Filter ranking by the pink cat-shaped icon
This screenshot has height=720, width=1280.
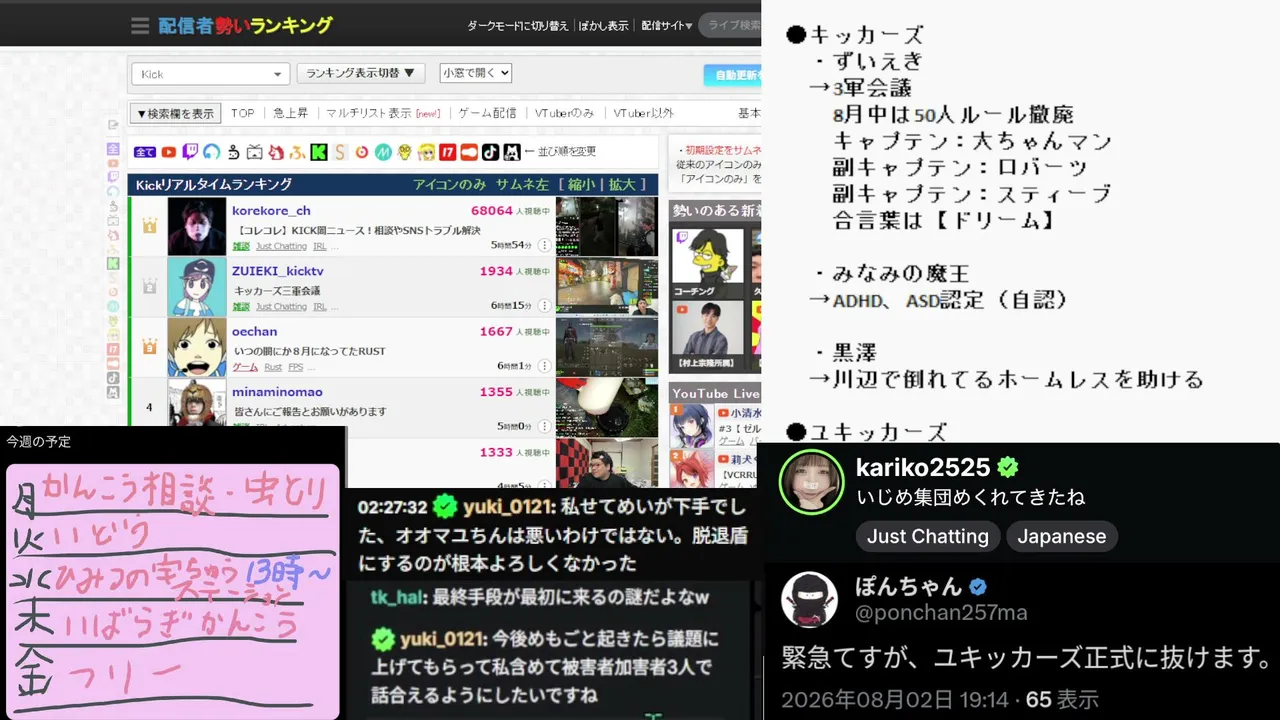(275, 152)
